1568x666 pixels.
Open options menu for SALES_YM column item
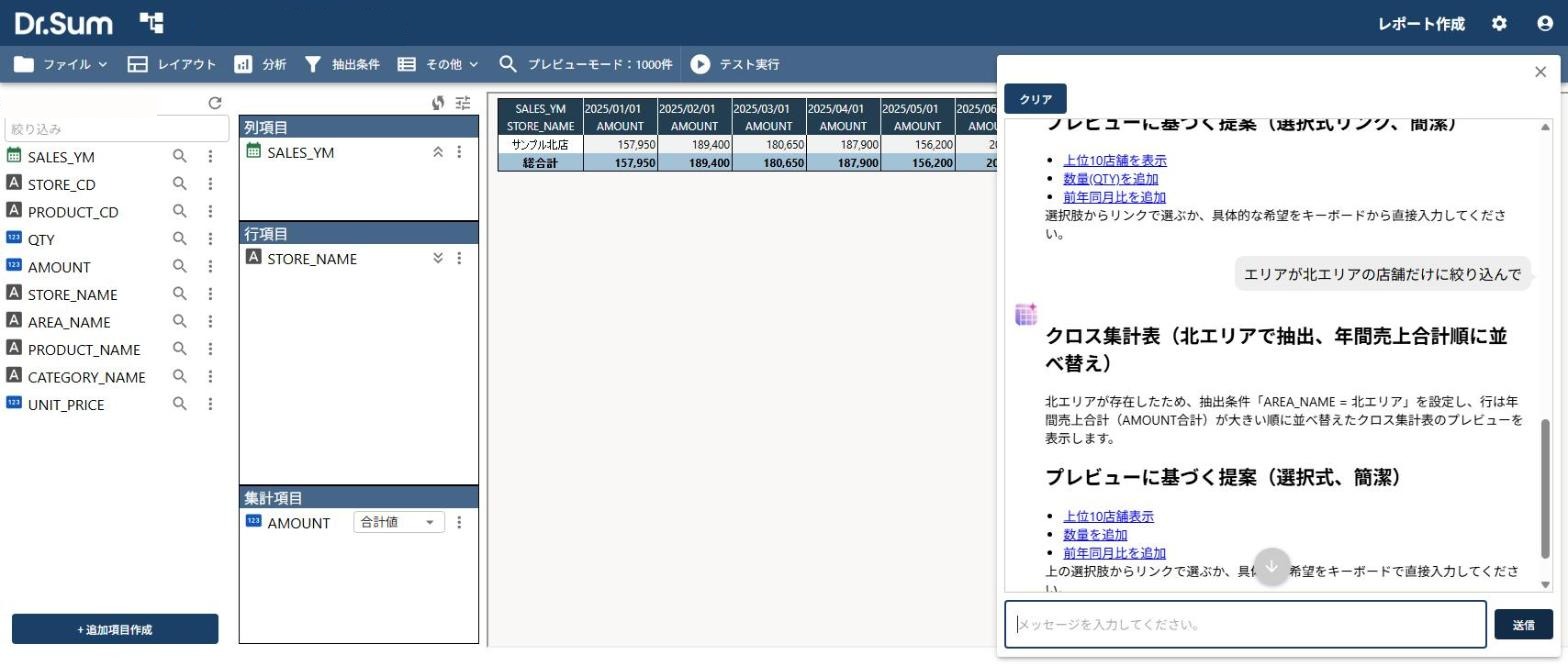[459, 152]
